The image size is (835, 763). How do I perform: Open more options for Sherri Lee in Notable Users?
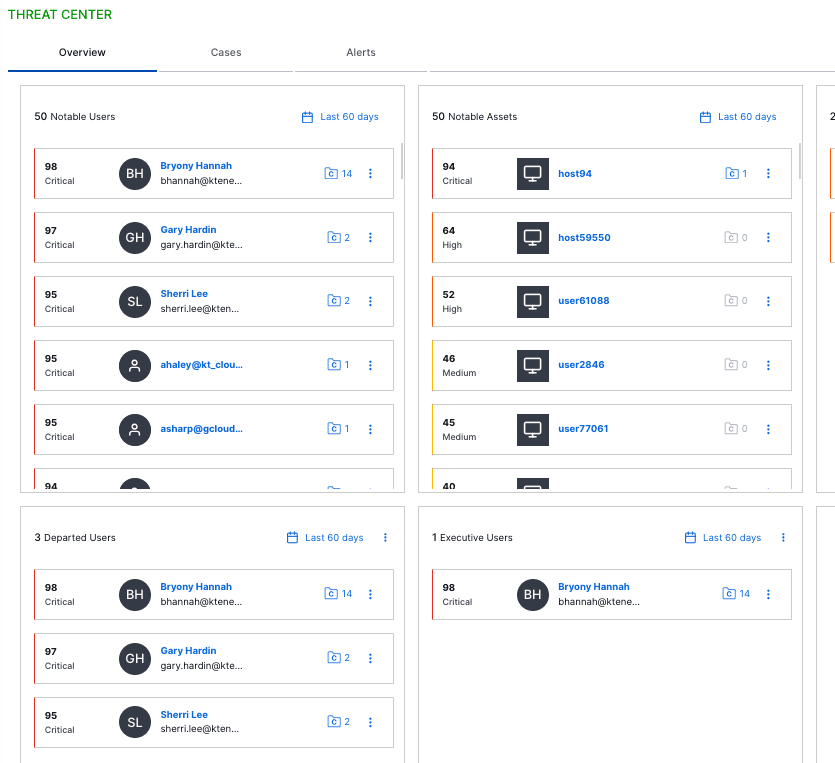pyautogui.click(x=370, y=301)
